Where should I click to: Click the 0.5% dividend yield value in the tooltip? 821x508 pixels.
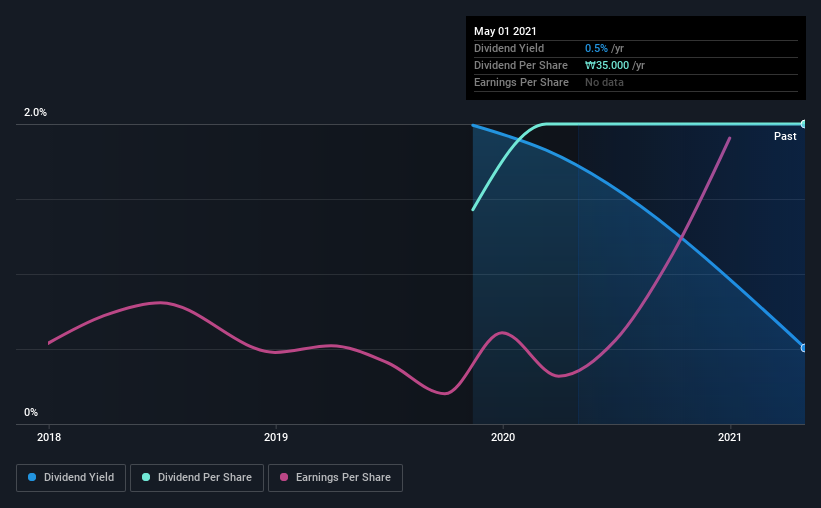point(596,48)
